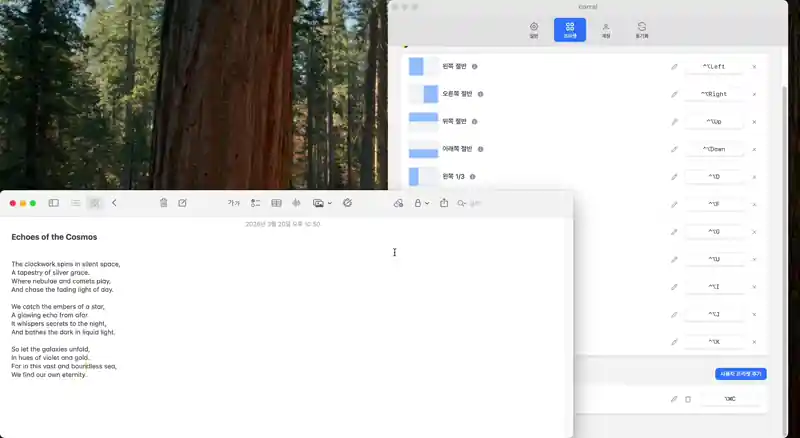Edit the preset with the ^⌥I shortcut
The image size is (800, 438).
click(674, 287)
